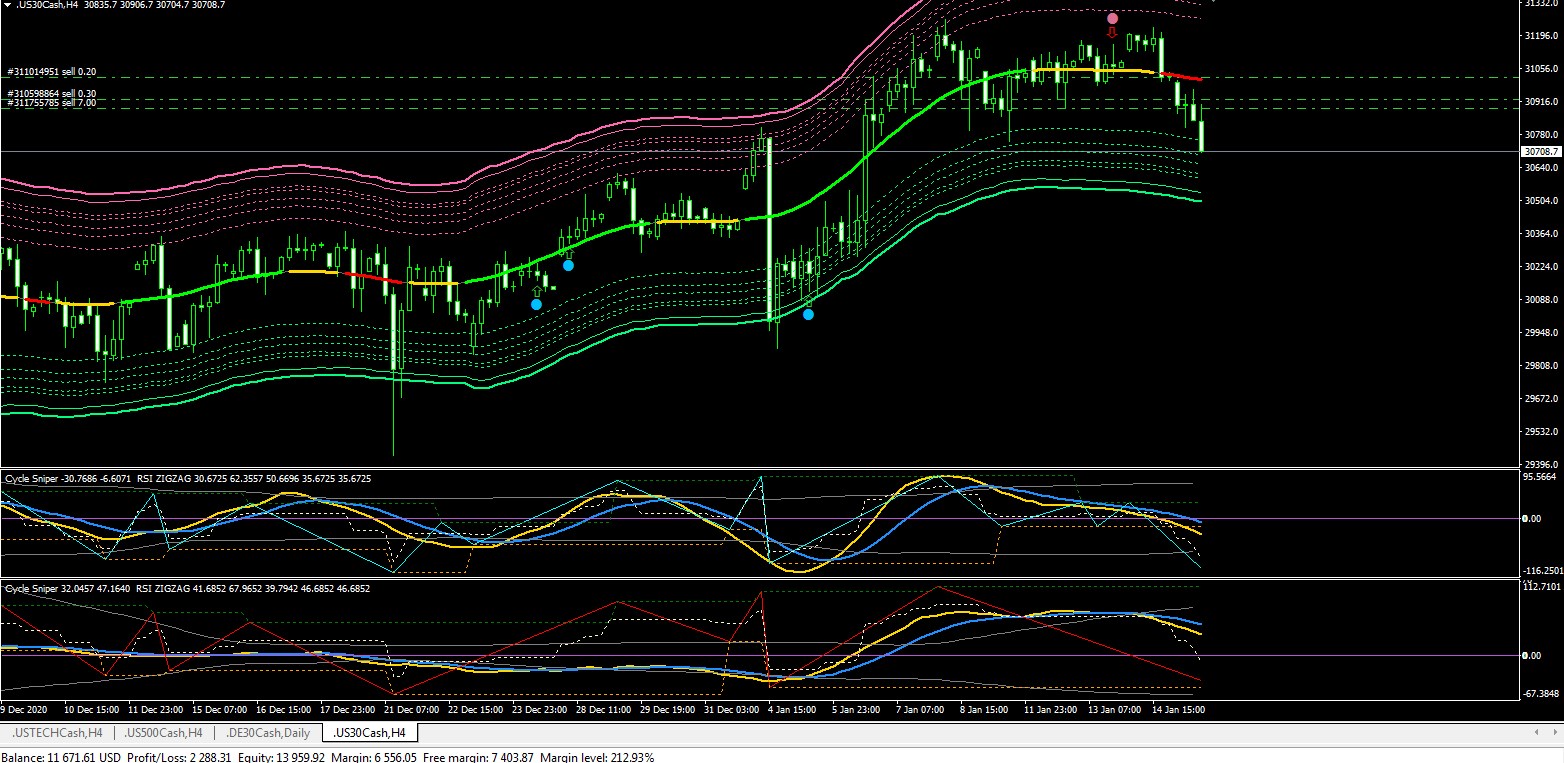Click the 14 Jan 15:00 time axis label

click(1178, 709)
